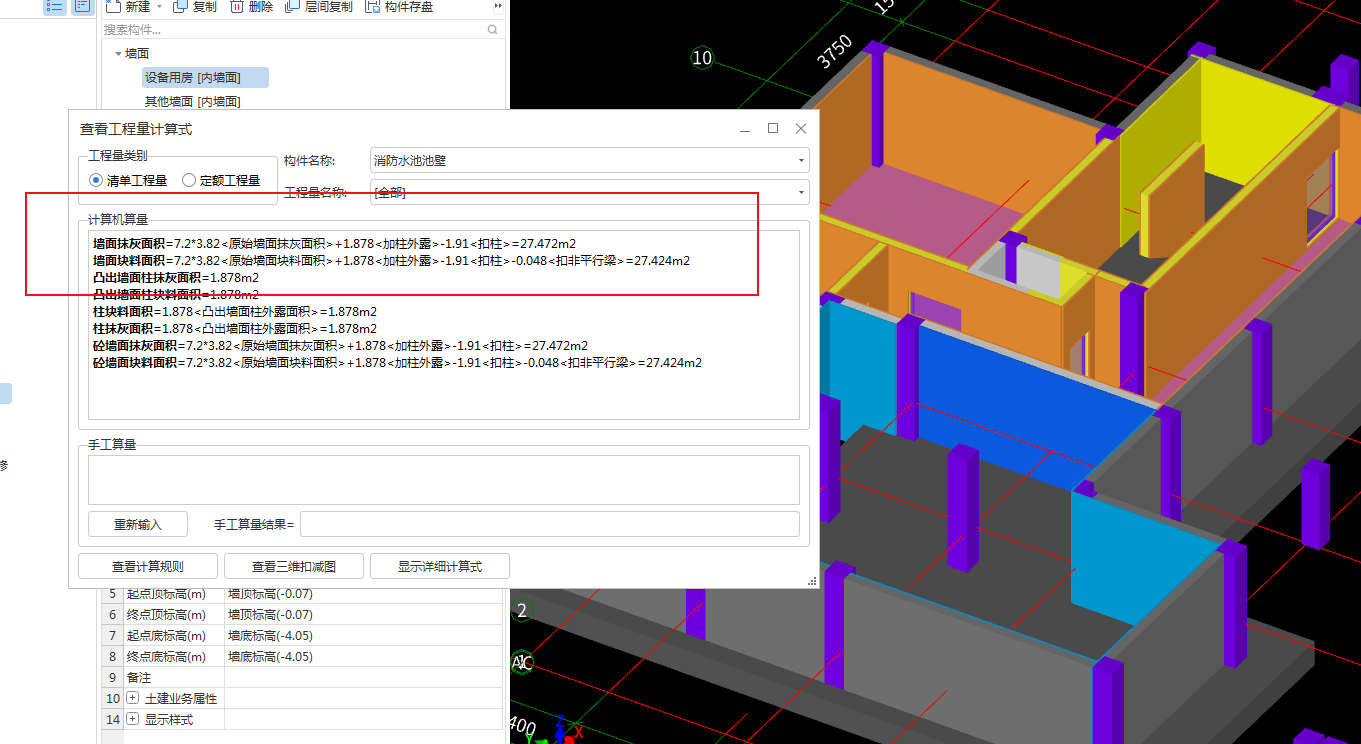The width and height of the screenshot is (1361, 744).
Task: Collapse the 墙面 tree node
Action: 118,54
